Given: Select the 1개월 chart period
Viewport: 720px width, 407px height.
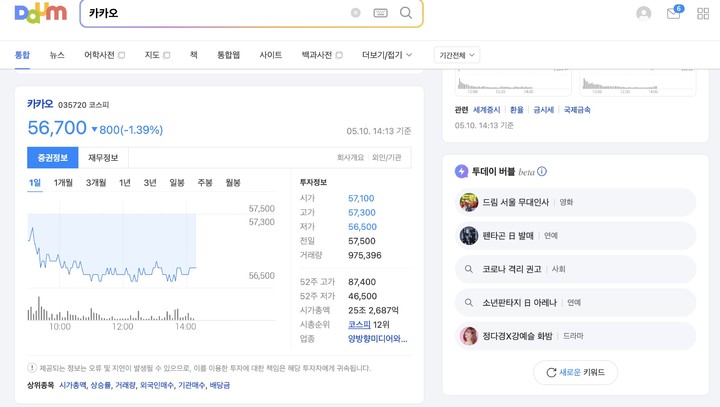Looking at the screenshot, I should pyautogui.click(x=63, y=183).
